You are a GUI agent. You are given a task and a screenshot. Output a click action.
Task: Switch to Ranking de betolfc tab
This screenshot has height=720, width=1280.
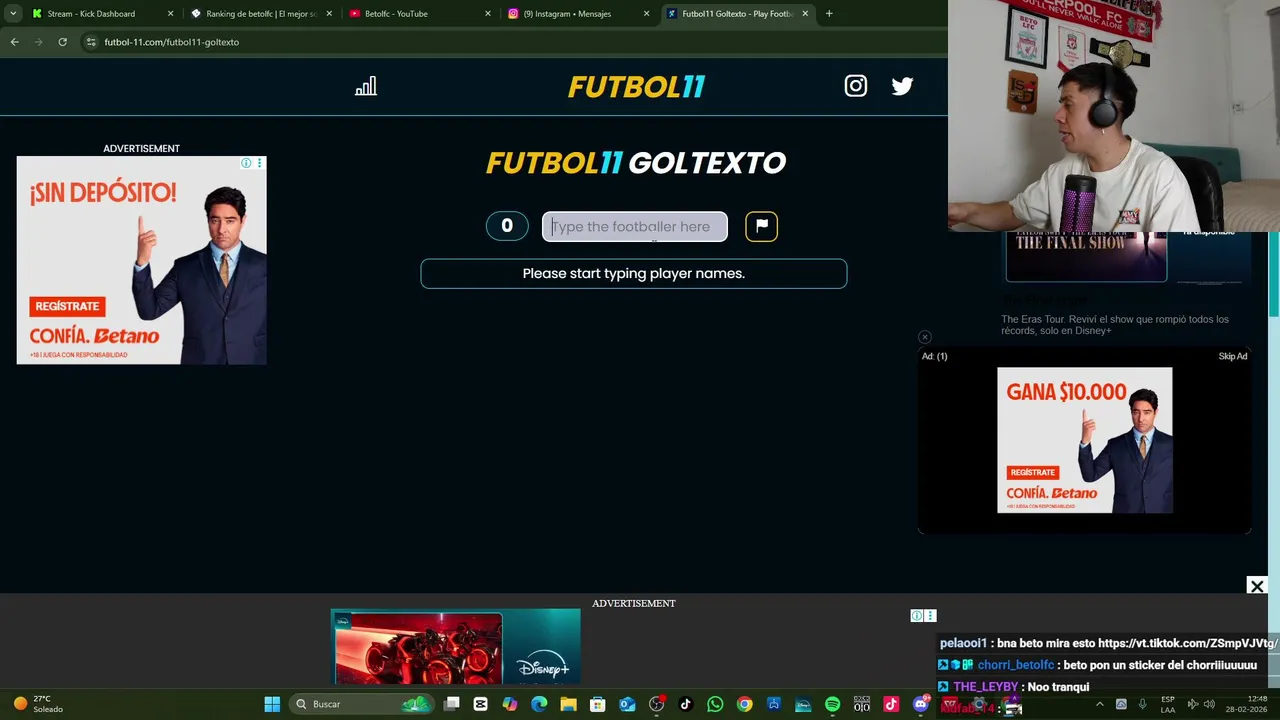[260, 14]
